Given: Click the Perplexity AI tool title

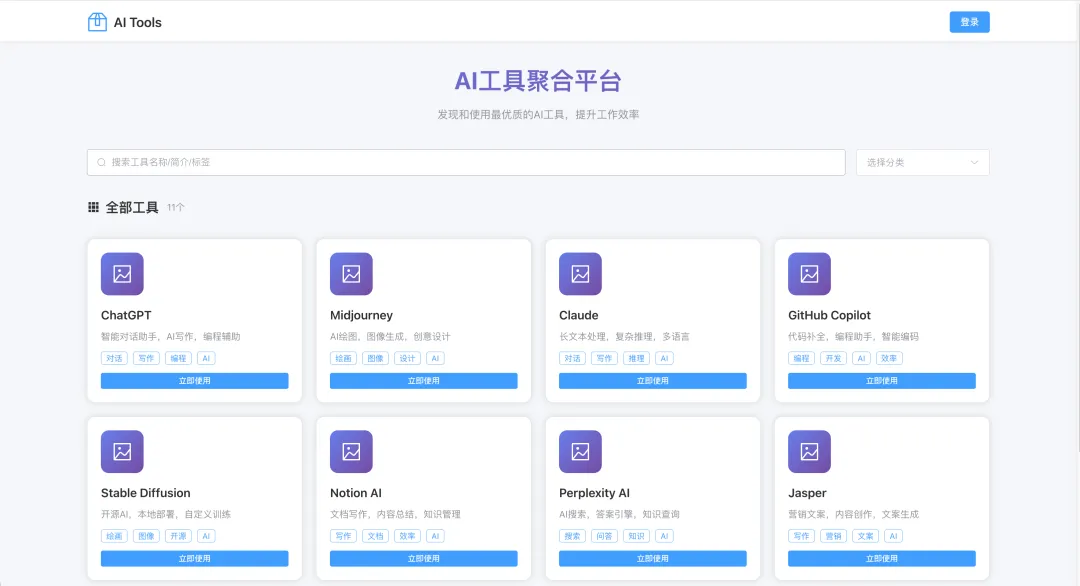Looking at the screenshot, I should (x=594, y=493).
